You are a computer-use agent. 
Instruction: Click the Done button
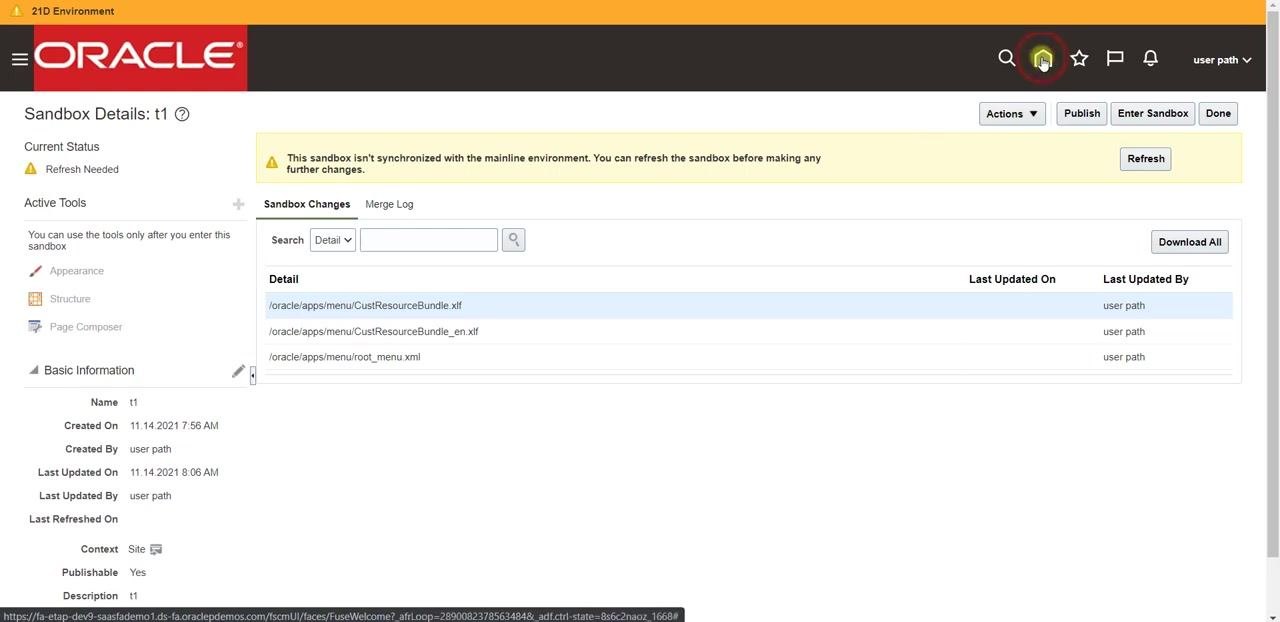(x=1218, y=114)
